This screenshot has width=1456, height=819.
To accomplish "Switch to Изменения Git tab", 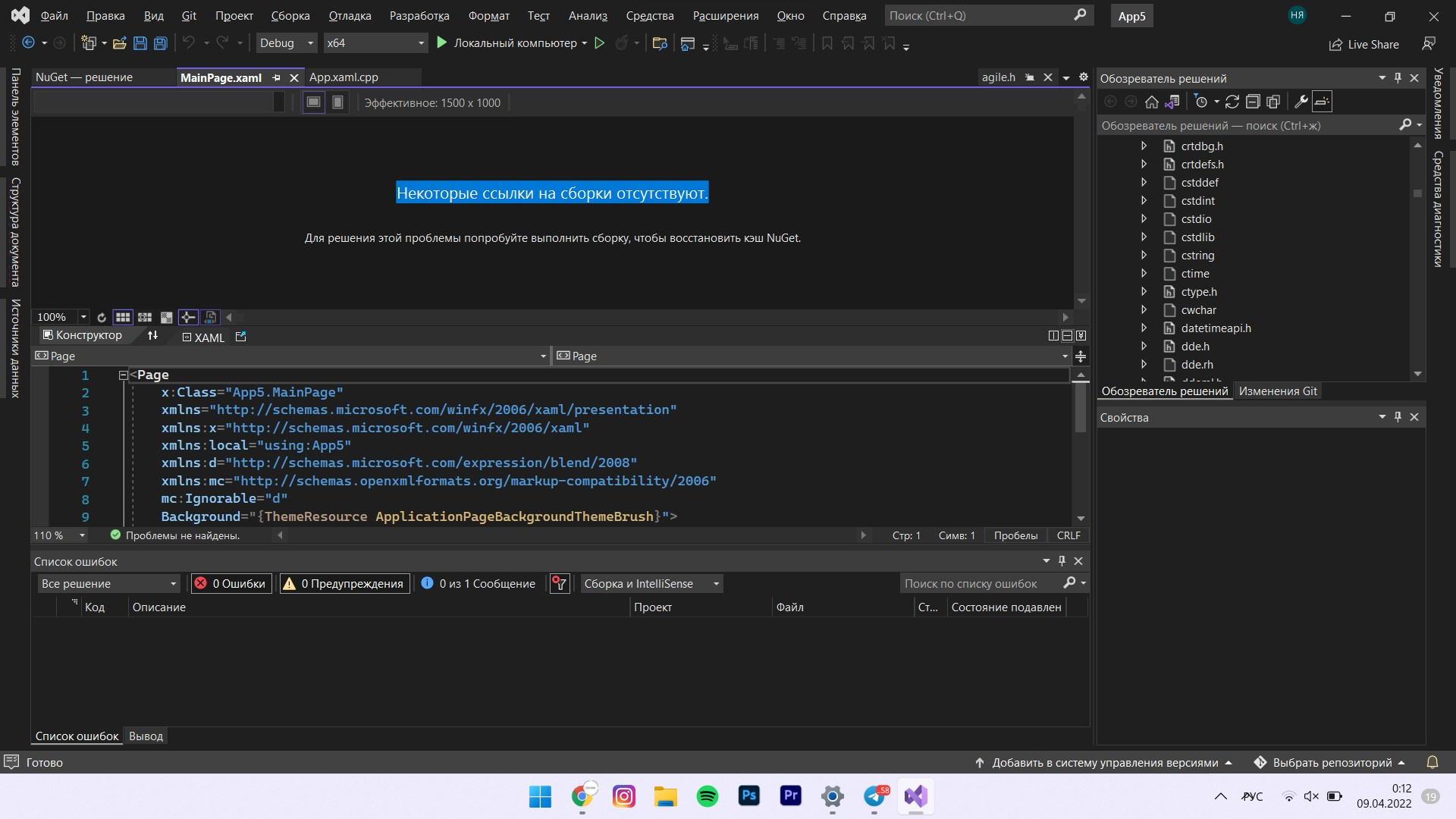I will click(x=1278, y=391).
